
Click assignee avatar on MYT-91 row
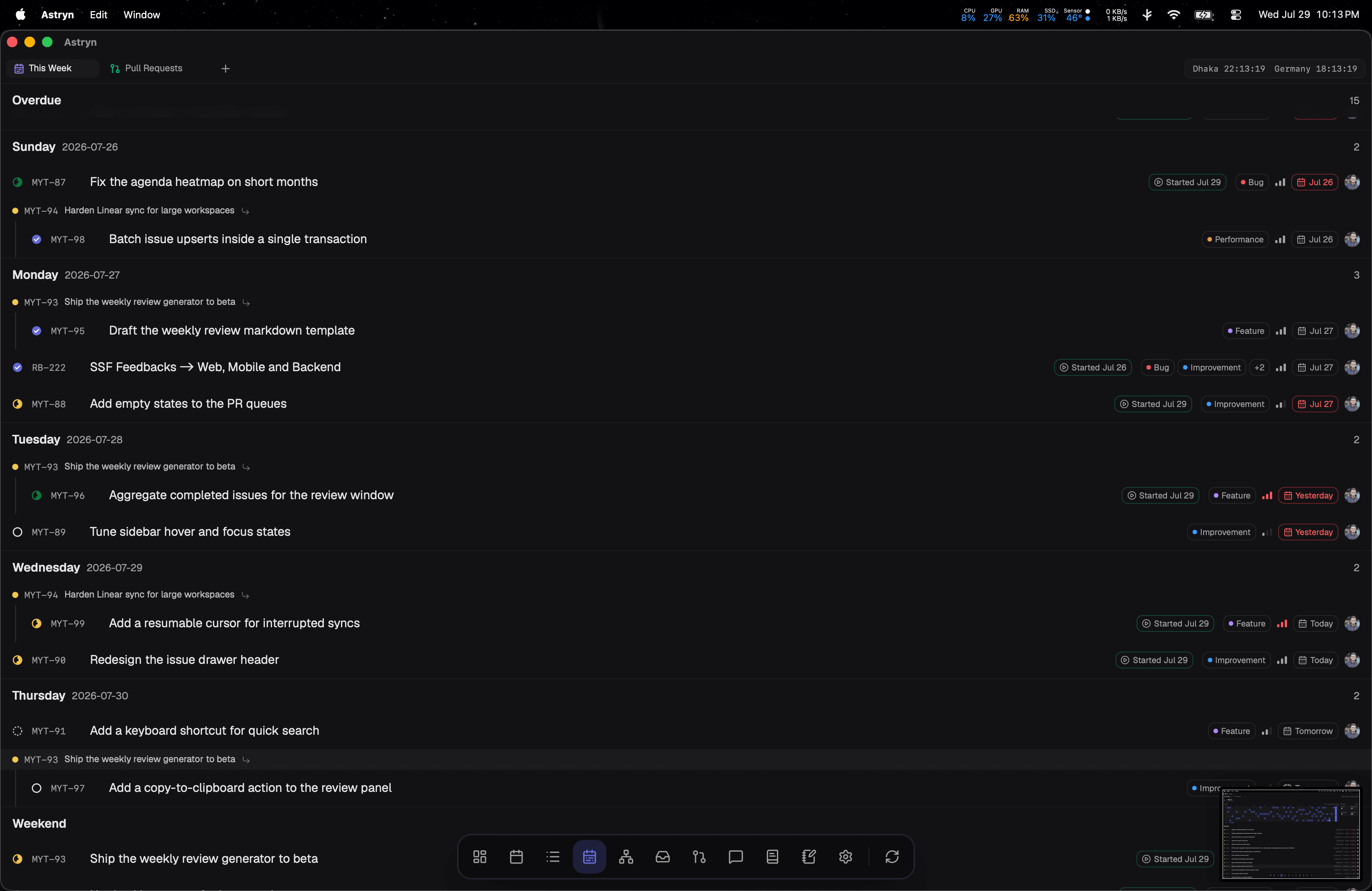1352,731
